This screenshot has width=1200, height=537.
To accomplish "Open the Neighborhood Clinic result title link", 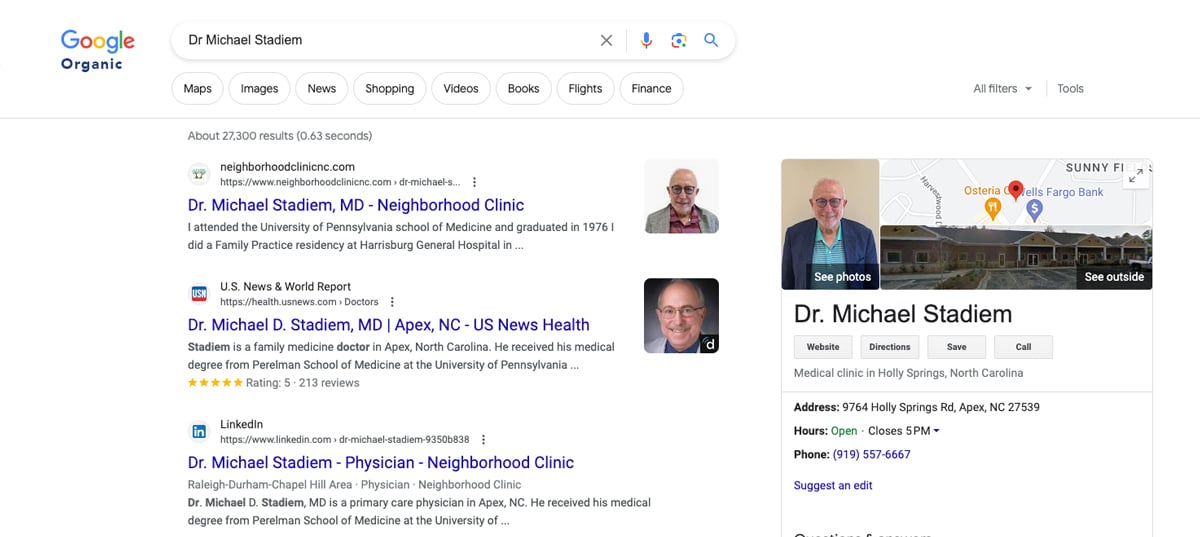I will pyautogui.click(x=356, y=205).
